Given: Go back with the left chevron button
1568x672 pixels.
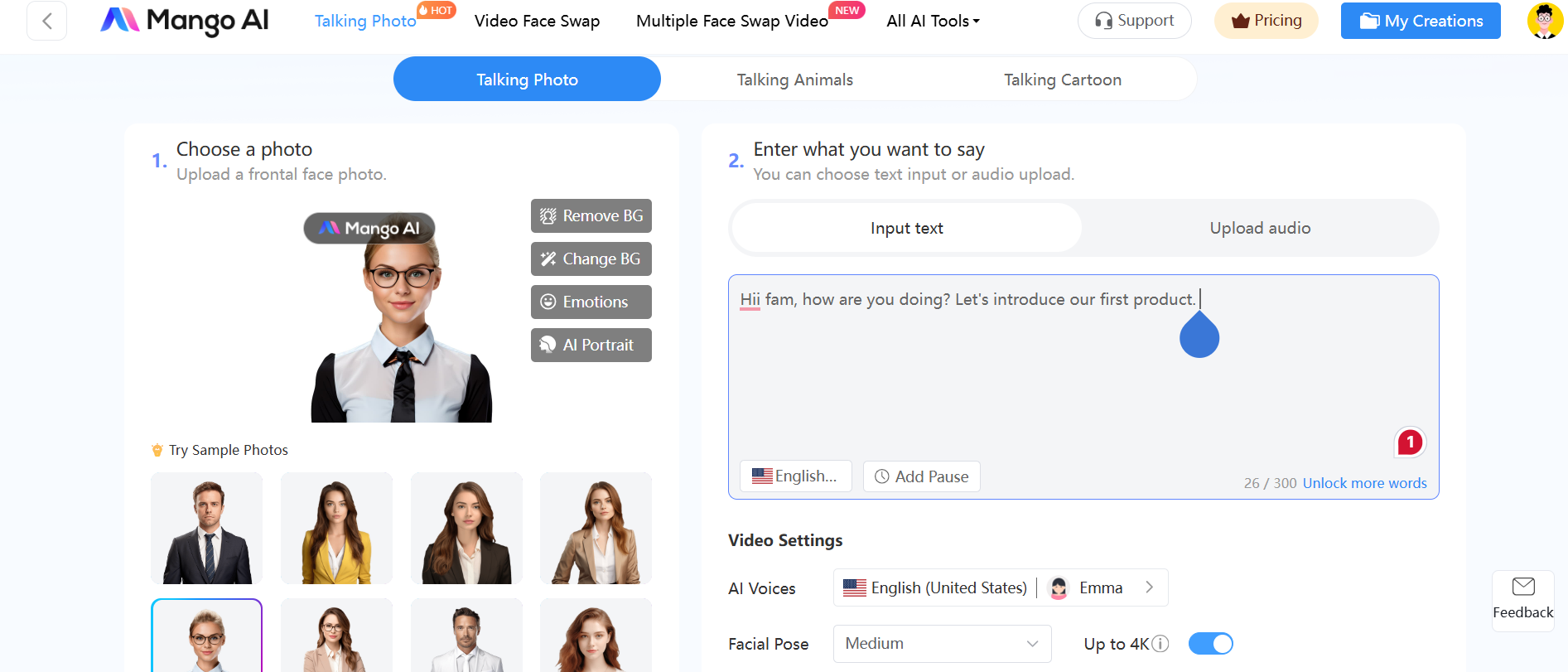Looking at the screenshot, I should 47,21.
